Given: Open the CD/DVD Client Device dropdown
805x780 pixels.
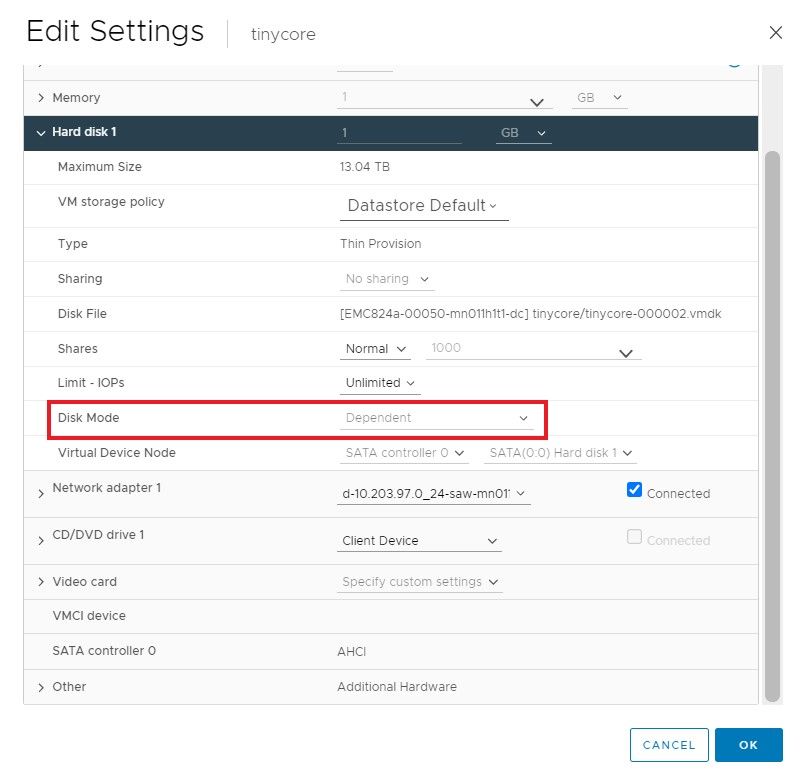Looking at the screenshot, I should coord(420,541).
